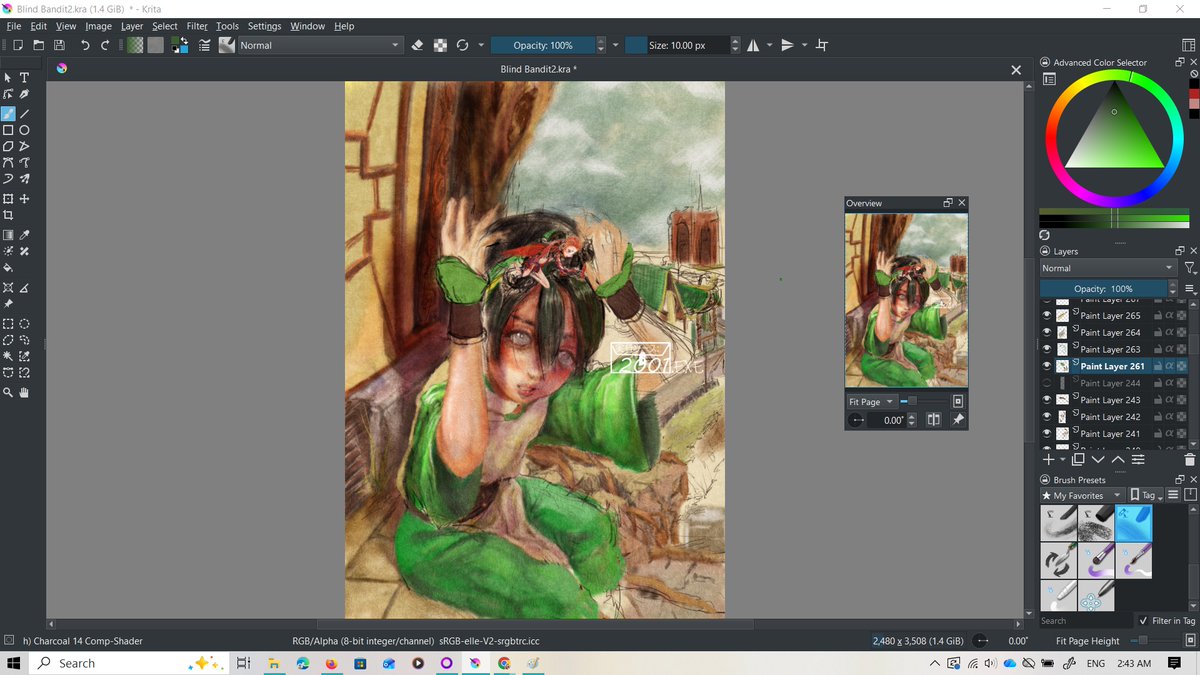Click the layer Opacity 100% slider
This screenshot has width=1200, height=675.
pos(1103,289)
